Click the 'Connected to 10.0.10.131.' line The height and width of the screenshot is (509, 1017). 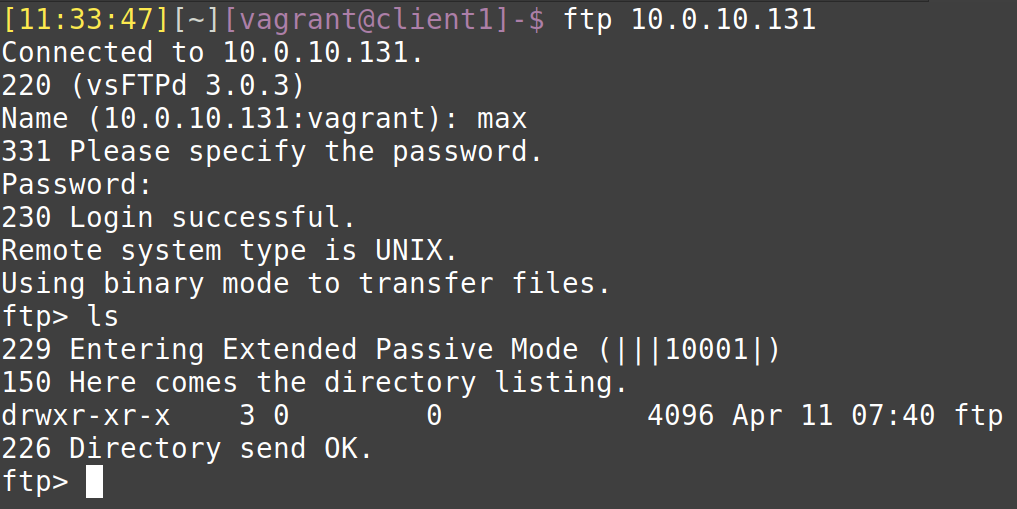pos(212,52)
